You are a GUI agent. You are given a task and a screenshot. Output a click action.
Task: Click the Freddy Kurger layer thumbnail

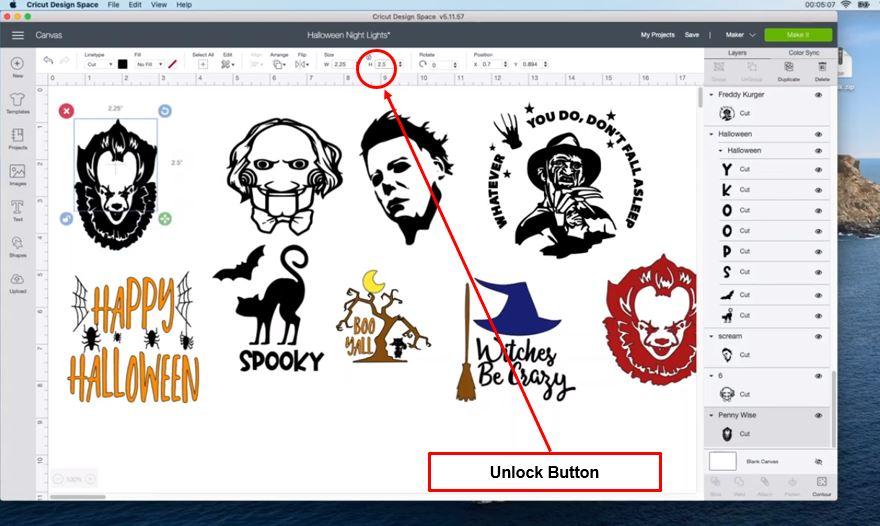coord(727,114)
